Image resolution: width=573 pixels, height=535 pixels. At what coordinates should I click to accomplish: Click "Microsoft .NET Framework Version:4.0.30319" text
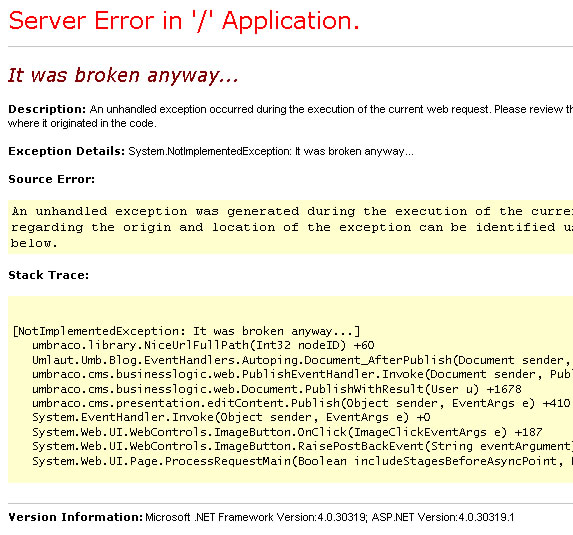tap(256, 517)
